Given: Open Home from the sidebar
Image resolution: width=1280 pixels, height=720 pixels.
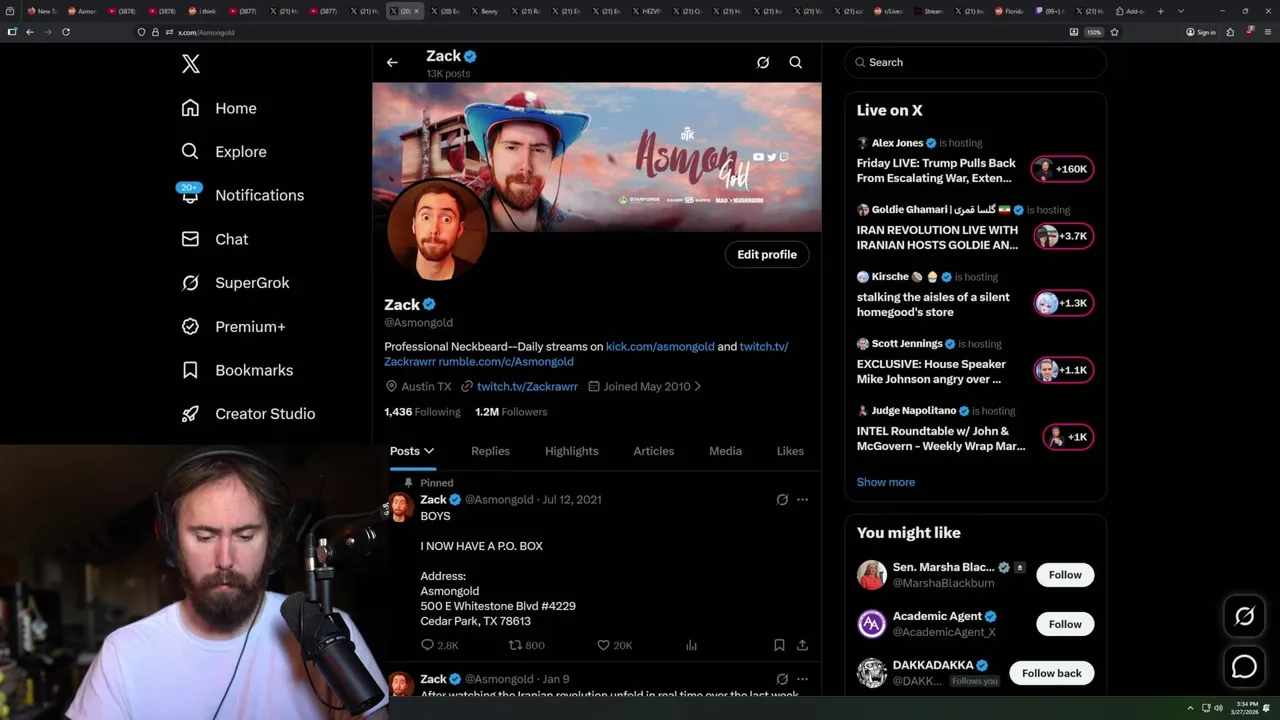Looking at the screenshot, I should tap(219, 108).
